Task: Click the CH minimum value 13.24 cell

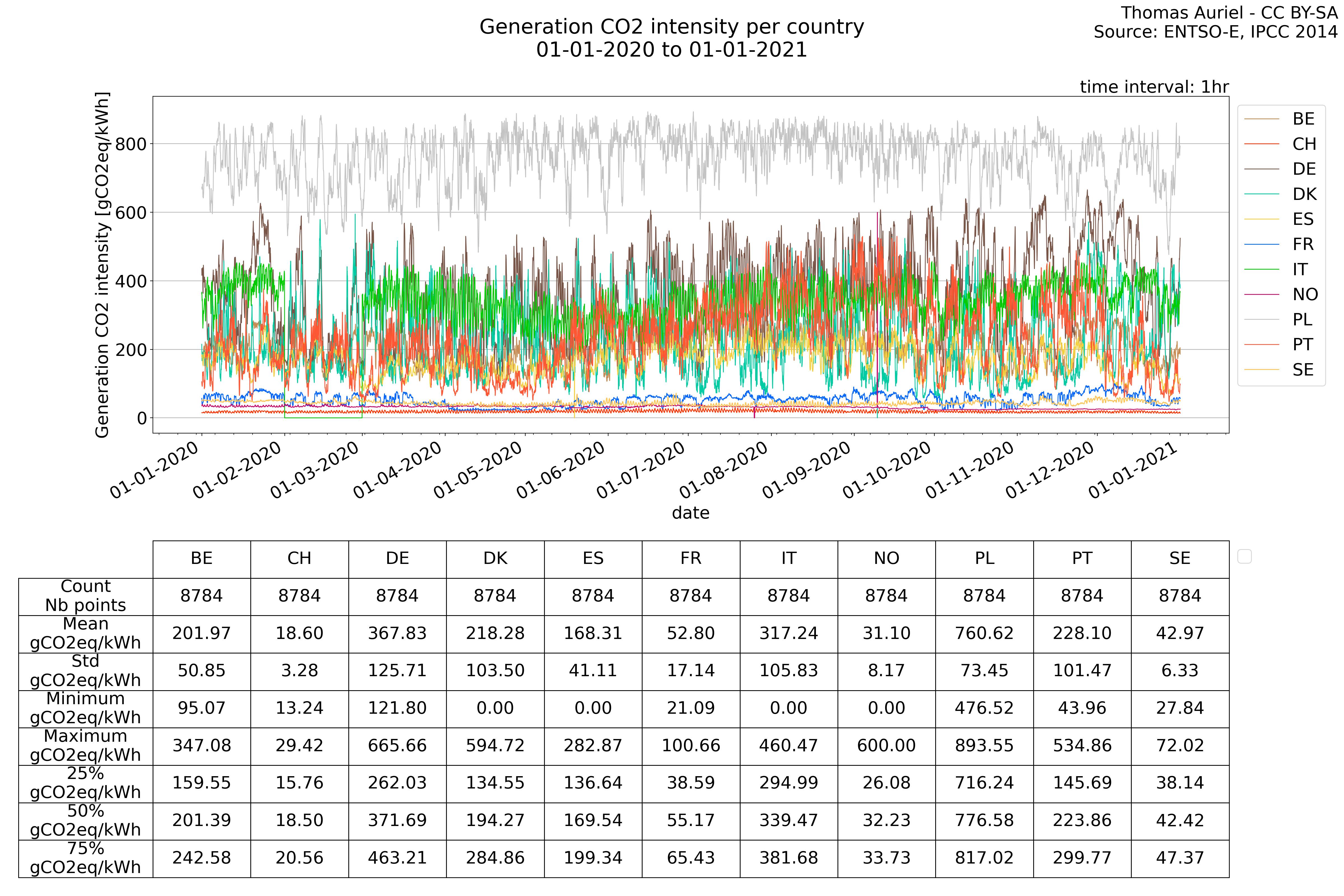Action: (299, 709)
